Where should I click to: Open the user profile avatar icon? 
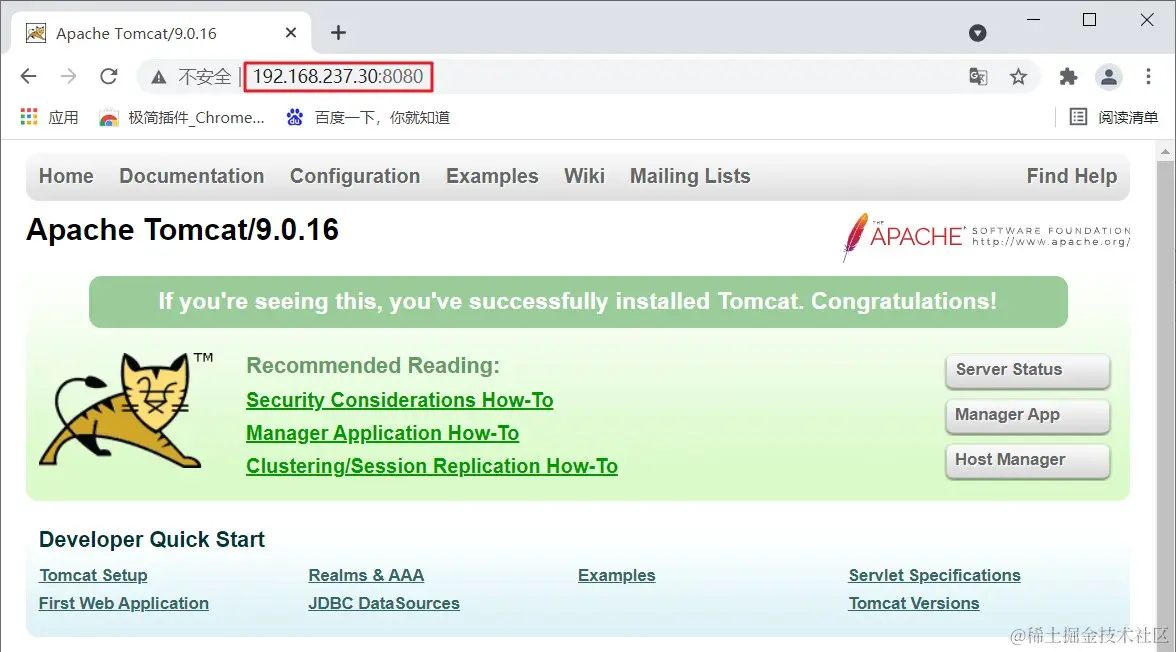pyautogui.click(x=1108, y=76)
